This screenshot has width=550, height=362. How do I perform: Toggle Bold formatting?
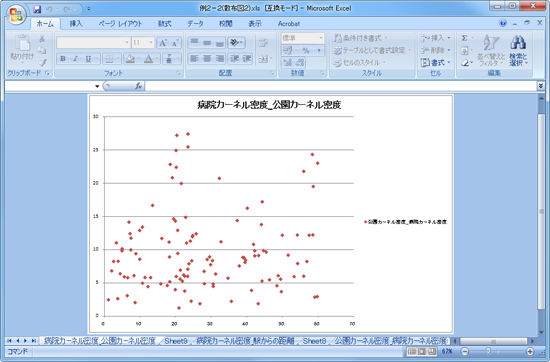63,59
